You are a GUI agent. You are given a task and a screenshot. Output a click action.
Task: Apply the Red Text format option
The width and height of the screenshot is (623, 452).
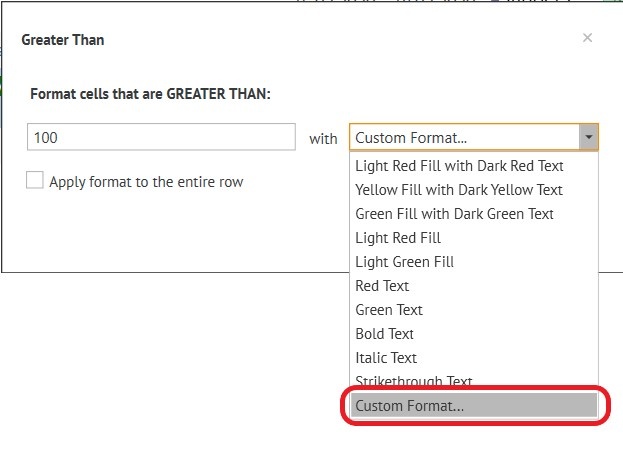coord(382,285)
